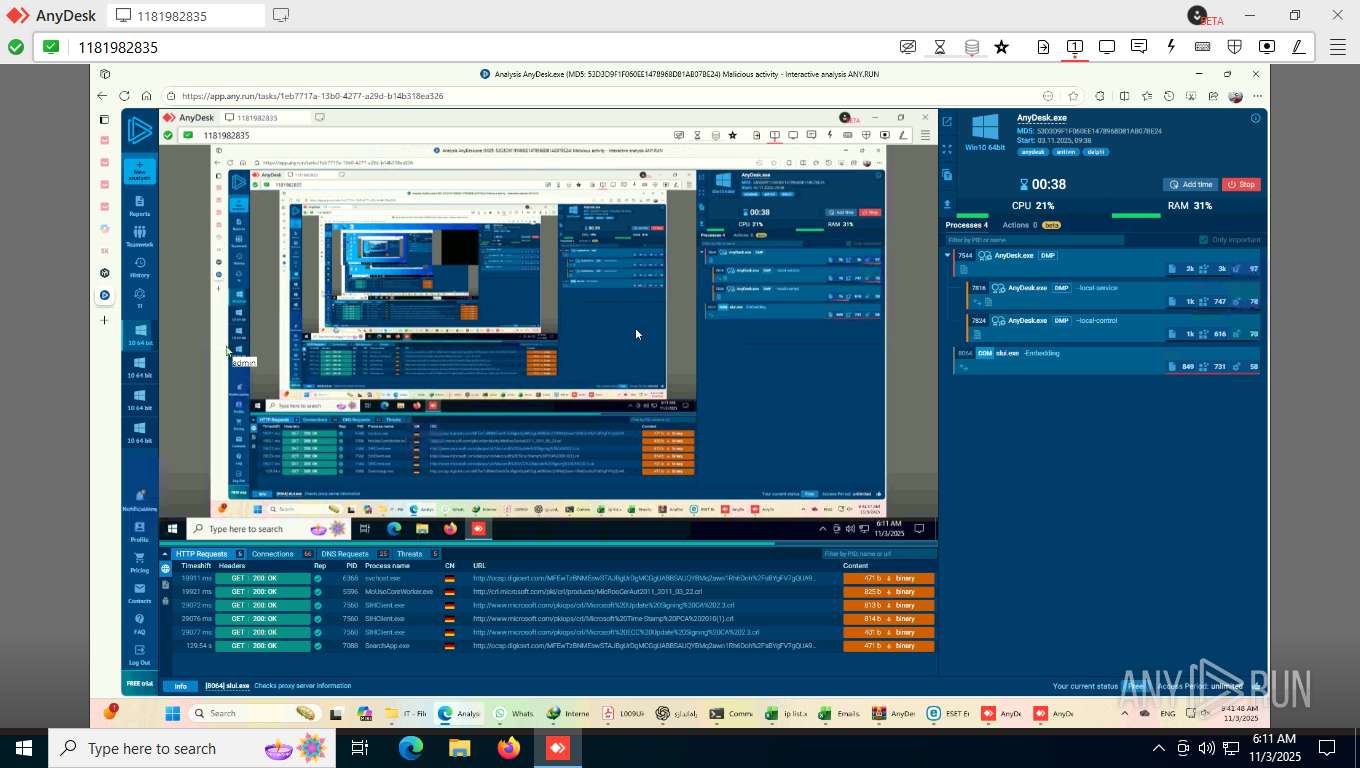Open Contacts in ANY.RUN sidebar
1360x768 pixels.
[139, 594]
